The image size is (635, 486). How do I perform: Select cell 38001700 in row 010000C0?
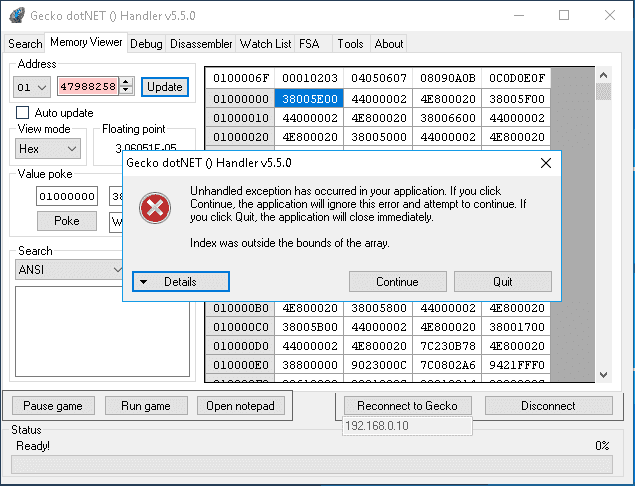click(516, 326)
